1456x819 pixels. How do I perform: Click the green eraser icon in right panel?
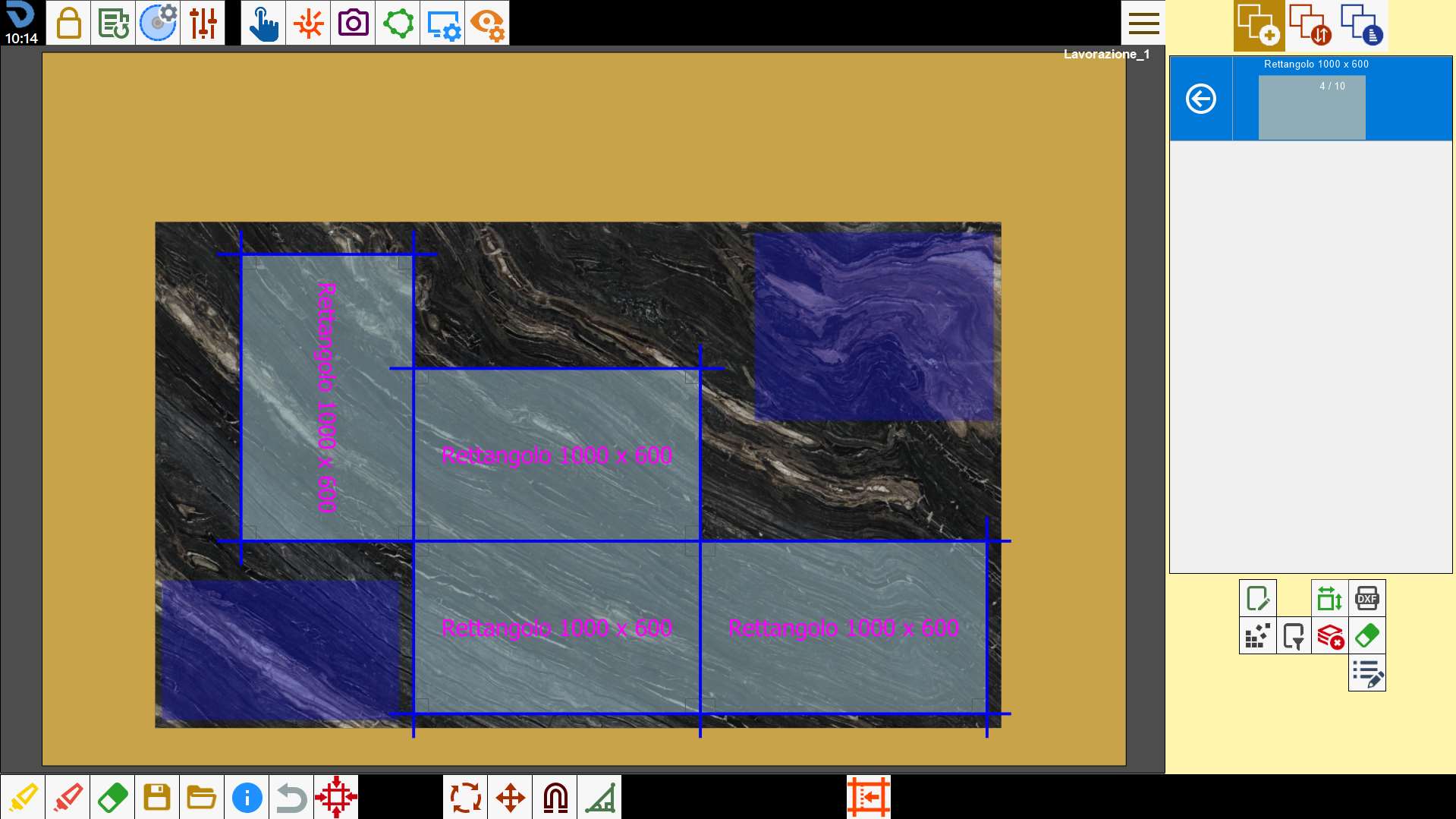1367,635
